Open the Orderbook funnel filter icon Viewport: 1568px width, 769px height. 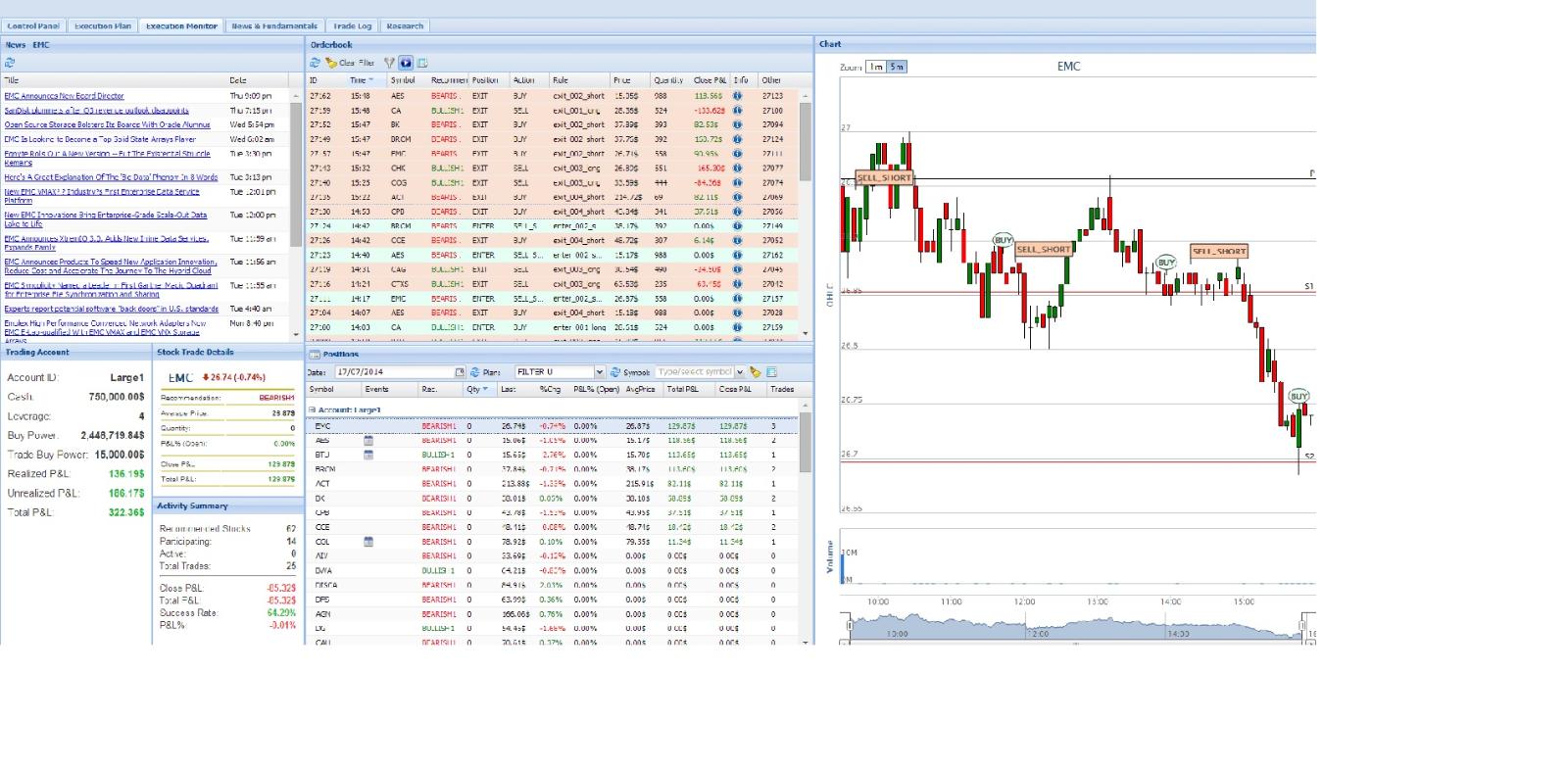(x=389, y=62)
